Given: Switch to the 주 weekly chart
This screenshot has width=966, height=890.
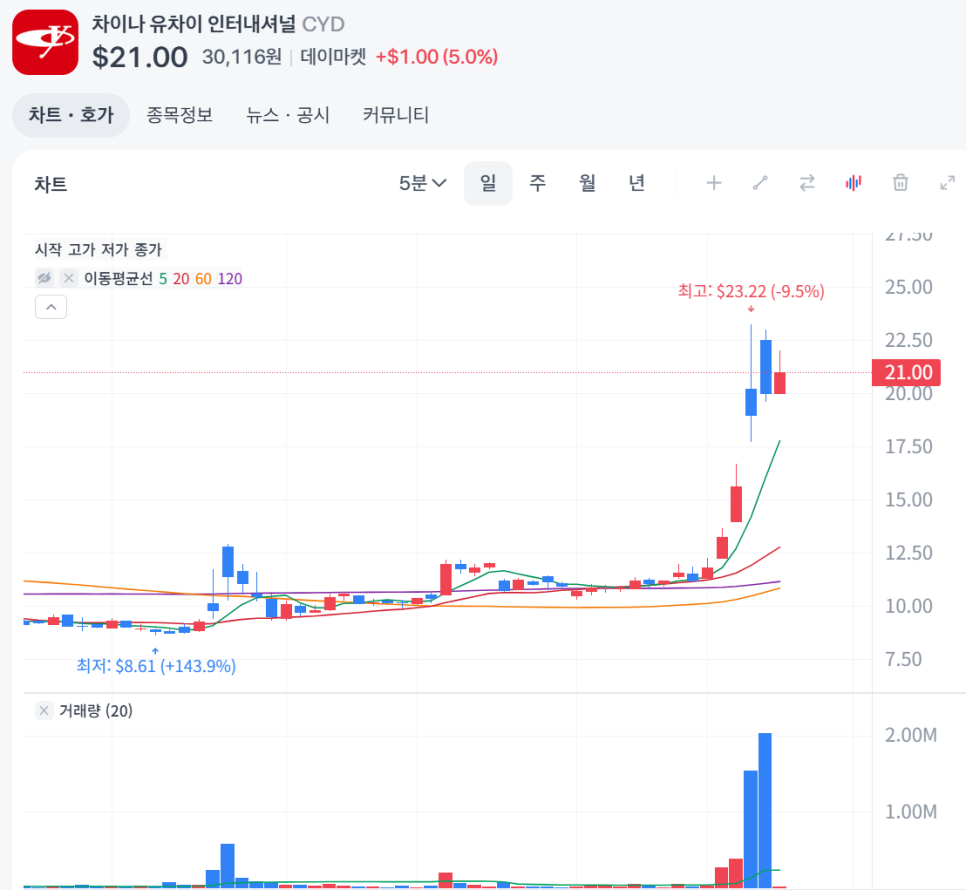Looking at the screenshot, I should [537, 183].
